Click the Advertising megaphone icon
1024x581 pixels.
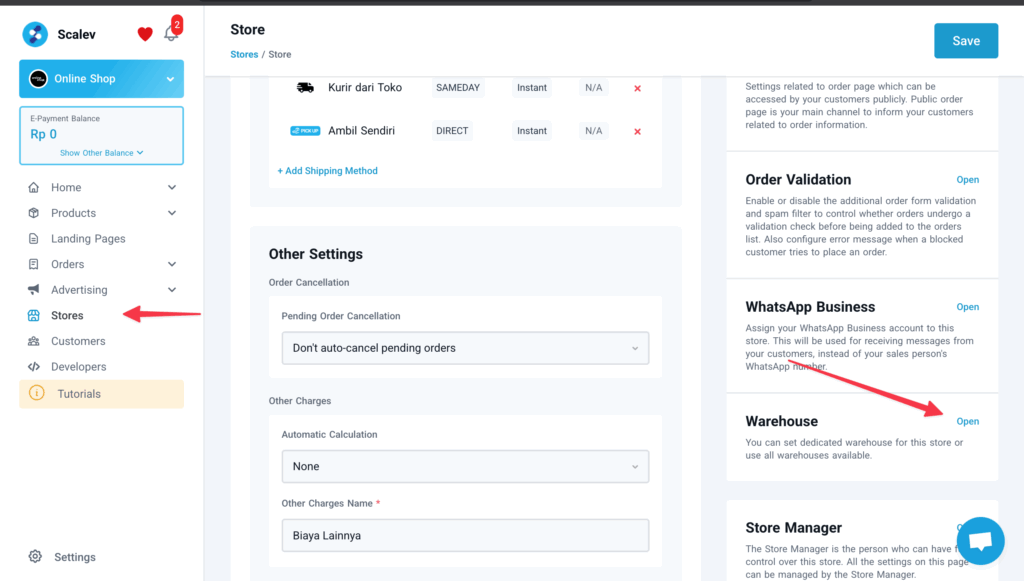click(34, 290)
